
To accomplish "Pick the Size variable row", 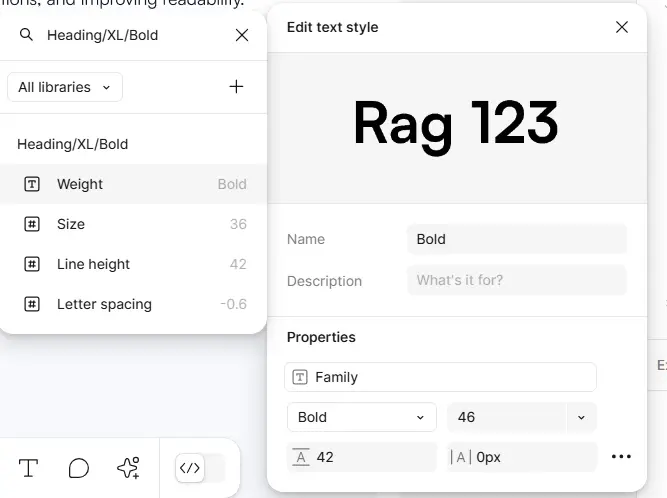I will pyautogui.click(x=133, y=224).
